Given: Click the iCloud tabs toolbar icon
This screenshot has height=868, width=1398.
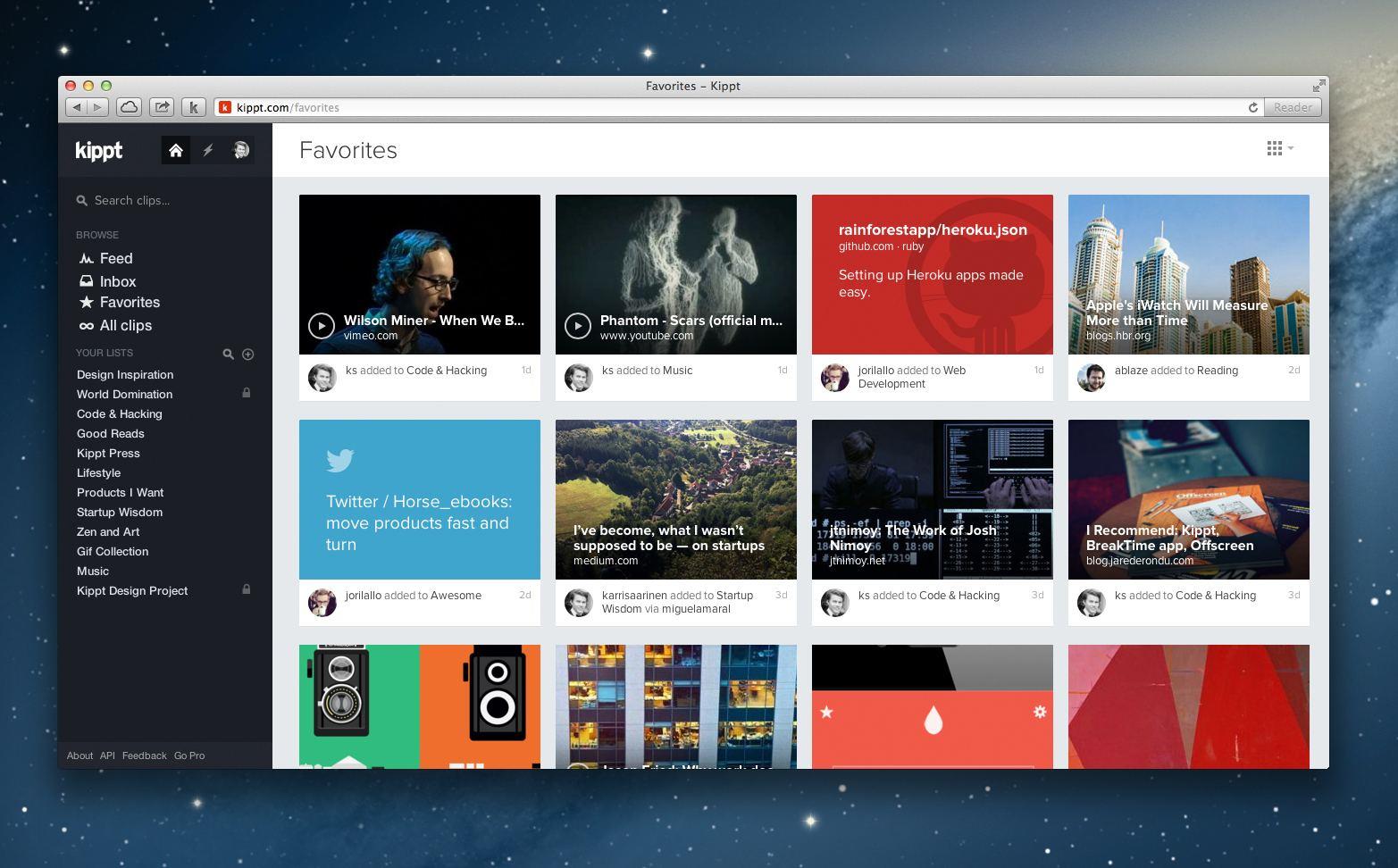Looking at the screenshot, I should (x=129, y=107).
